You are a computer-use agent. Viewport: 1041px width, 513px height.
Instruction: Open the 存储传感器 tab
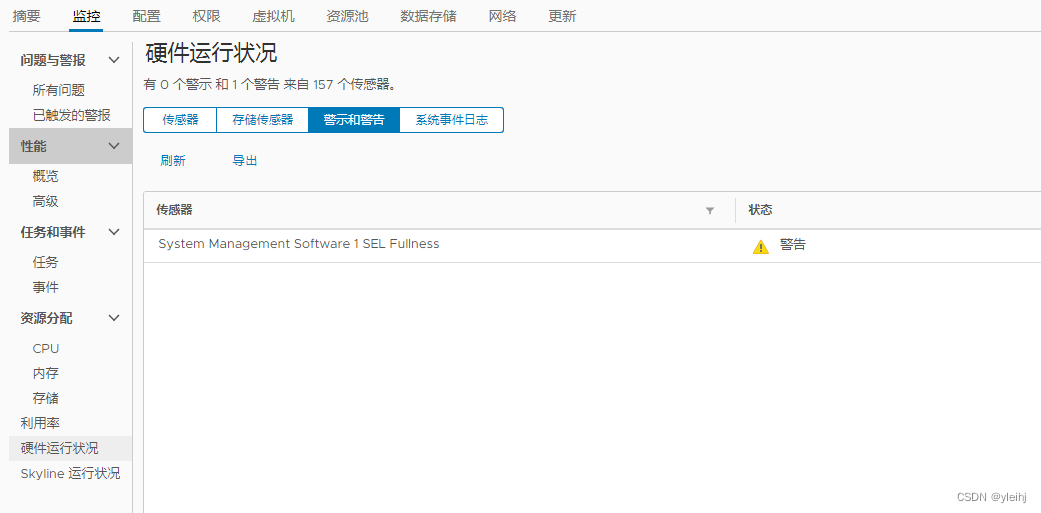click(263, 120)
